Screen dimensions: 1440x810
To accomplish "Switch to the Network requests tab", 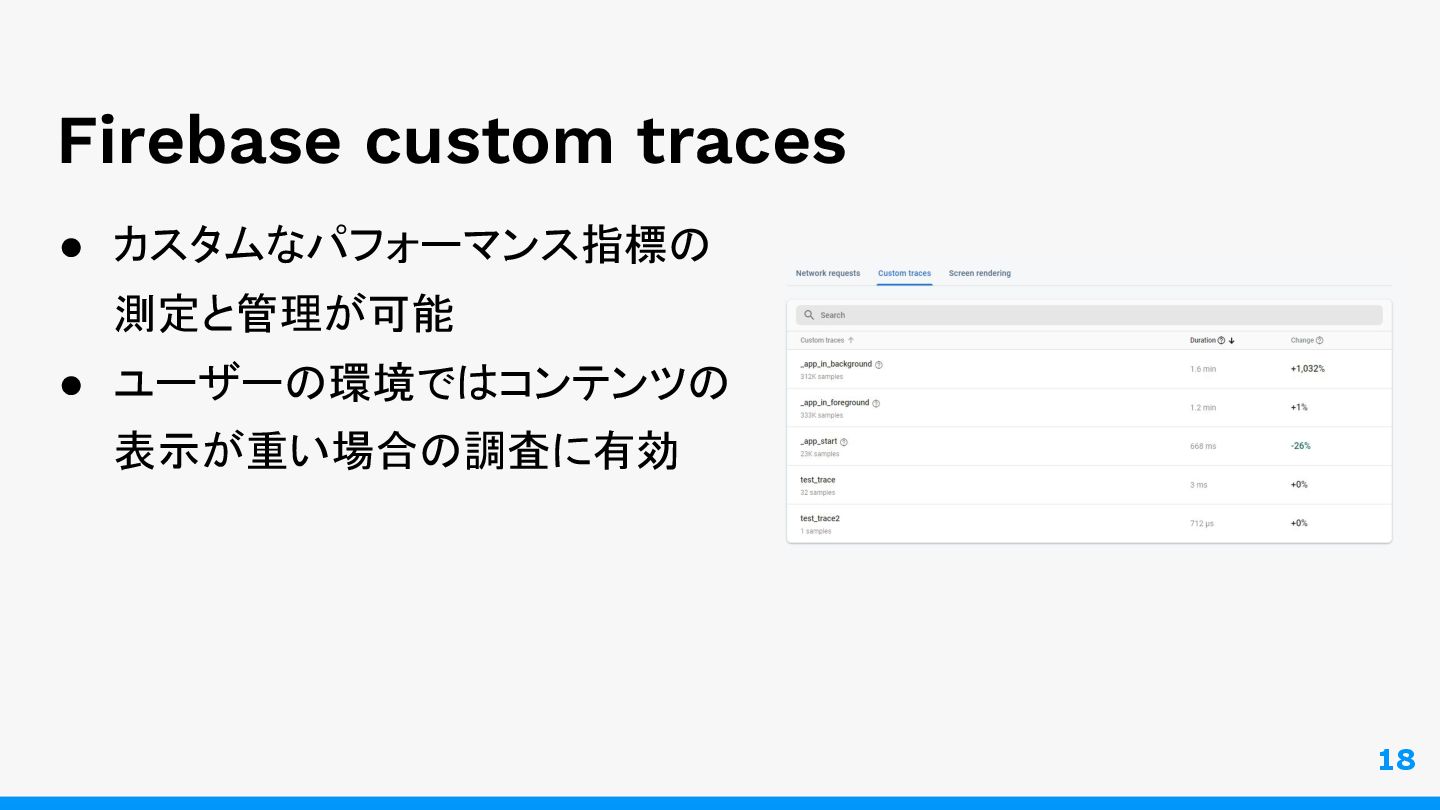I will 827,273.
